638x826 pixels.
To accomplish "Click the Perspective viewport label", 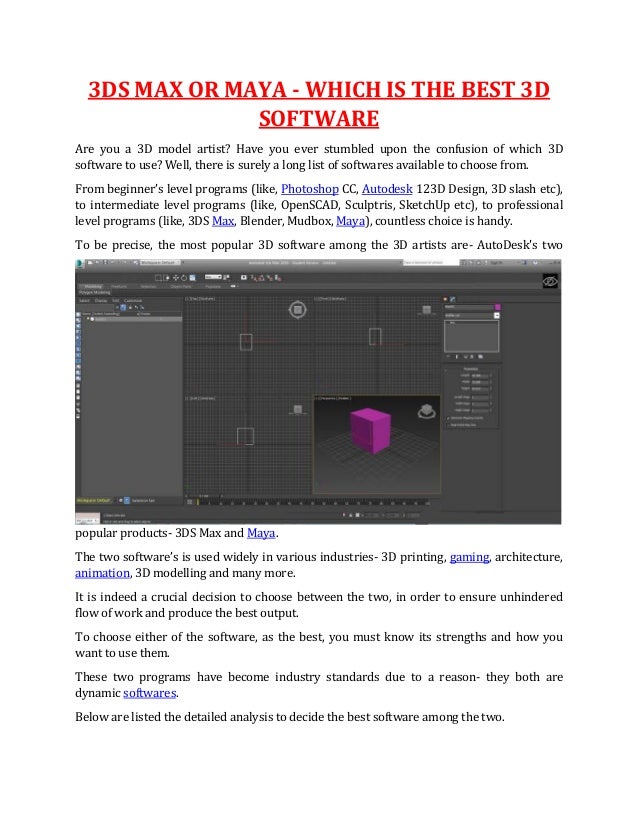I will 333,399.
